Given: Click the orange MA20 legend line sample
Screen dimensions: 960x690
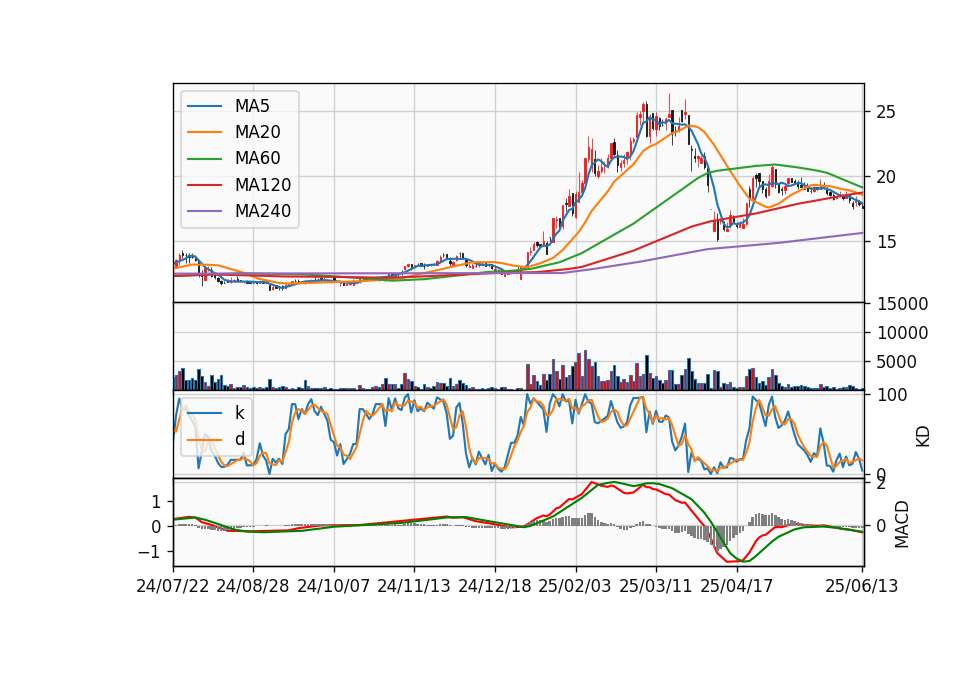Looking at the screenshot, I should click(204, 132).
